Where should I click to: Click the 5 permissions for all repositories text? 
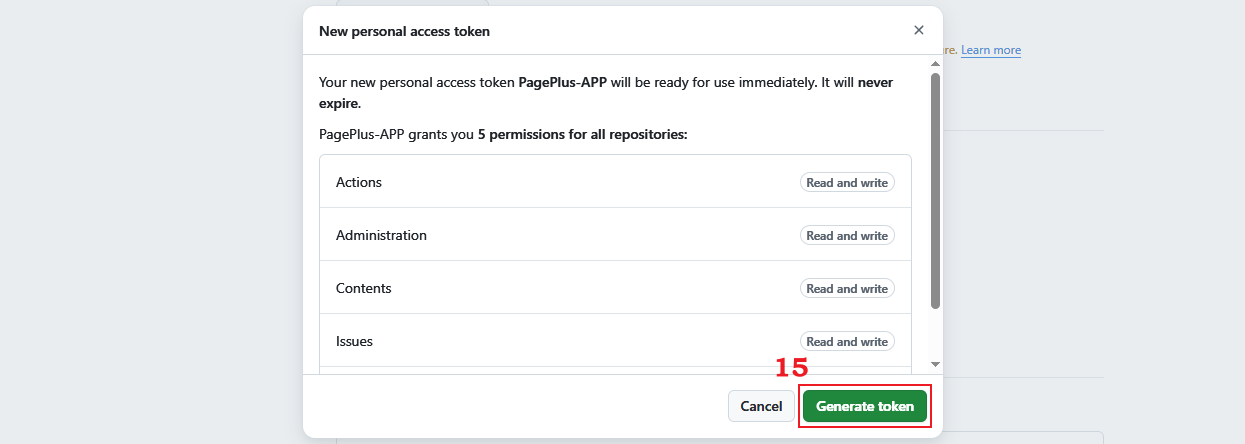[x=582, y=134]
